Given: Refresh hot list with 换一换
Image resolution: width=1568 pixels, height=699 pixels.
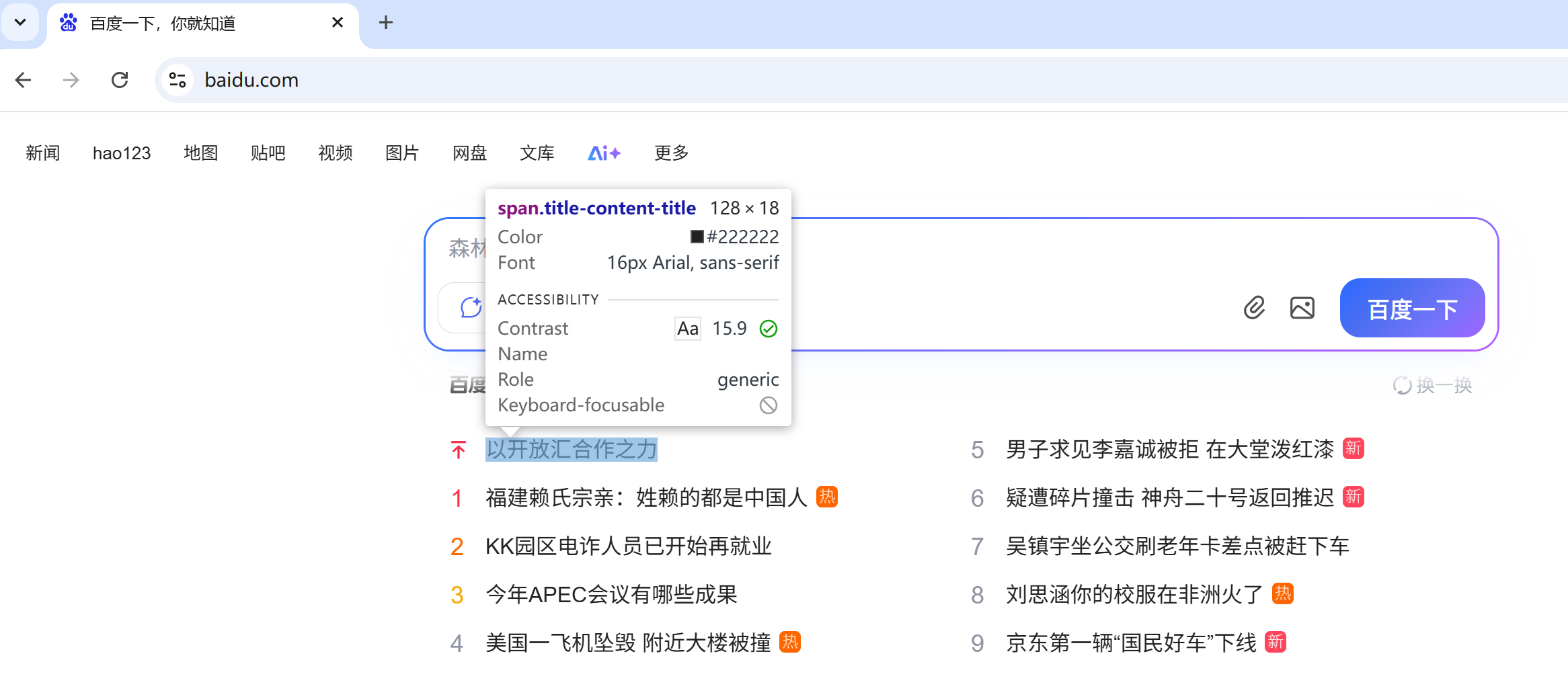Looking at the screenshot, I should [1432, 385].
